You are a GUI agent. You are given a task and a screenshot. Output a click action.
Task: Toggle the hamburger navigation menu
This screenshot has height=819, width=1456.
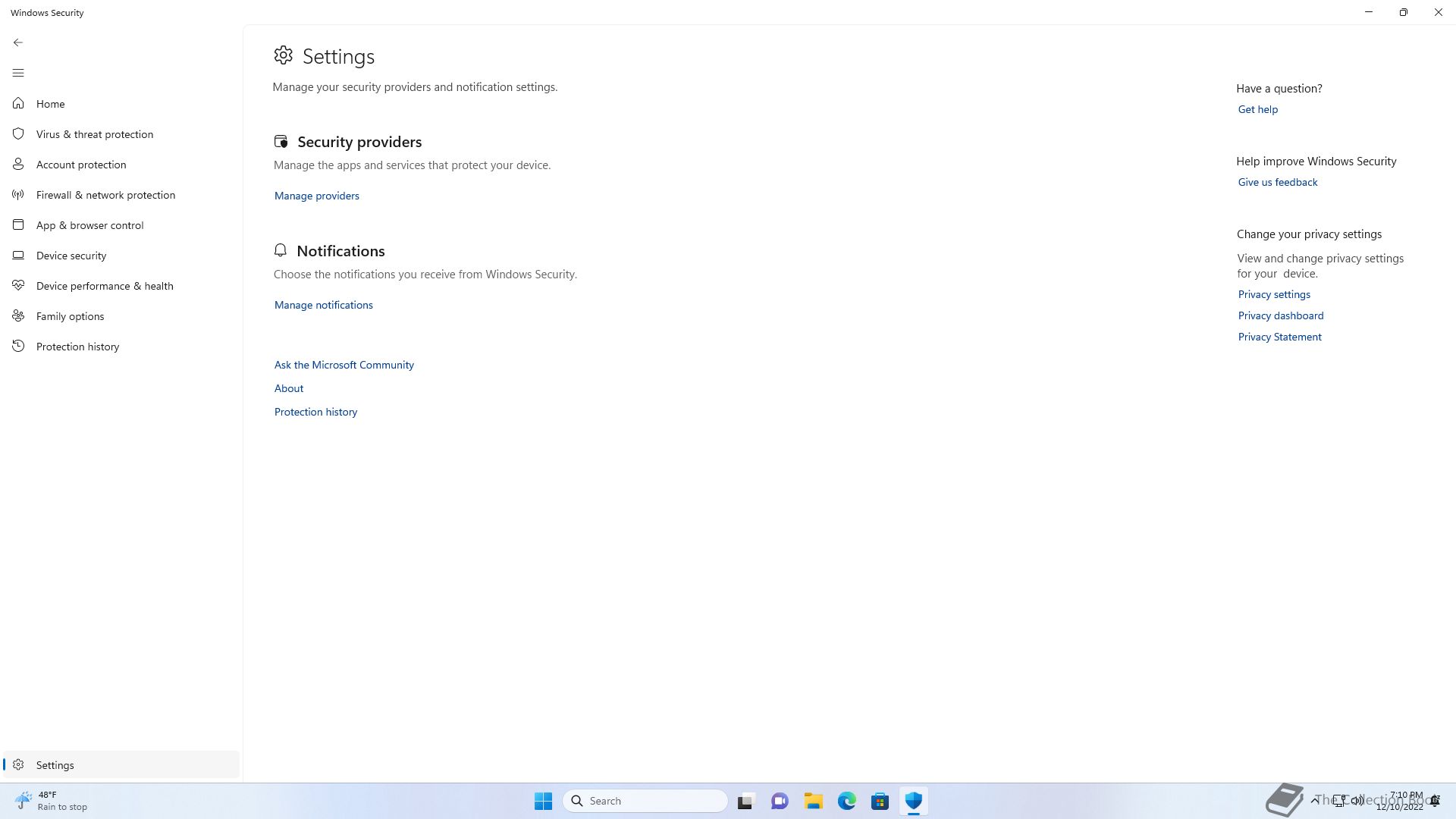tap(18, 73)
